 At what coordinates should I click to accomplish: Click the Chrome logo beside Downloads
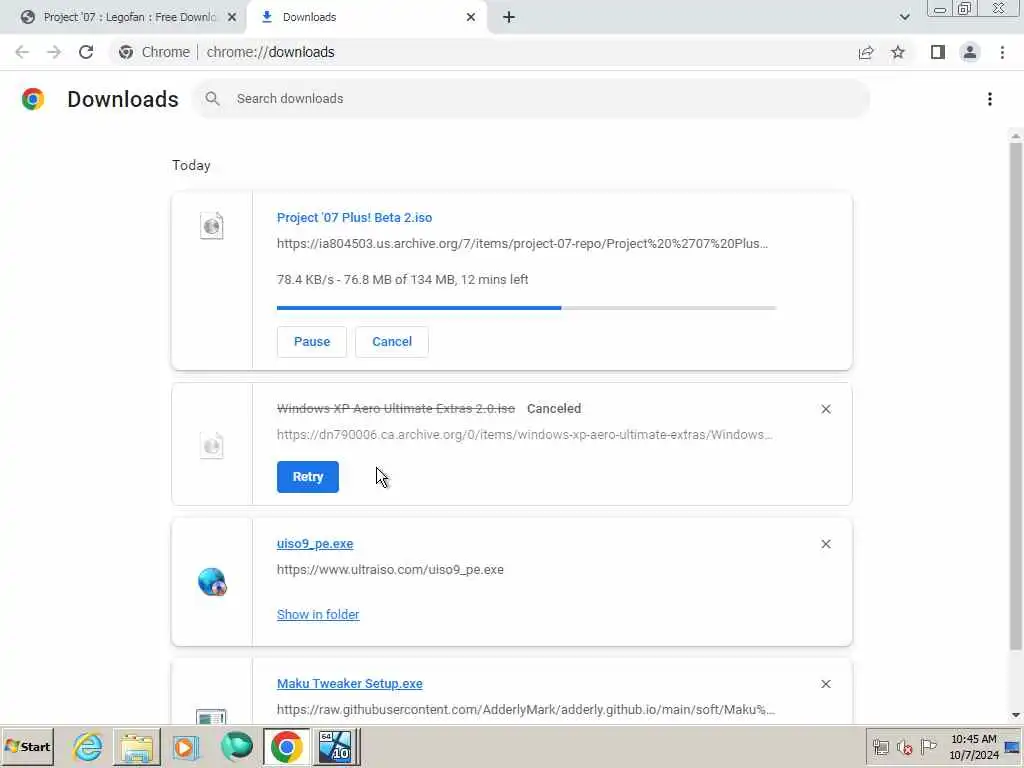tap(33, 99)
